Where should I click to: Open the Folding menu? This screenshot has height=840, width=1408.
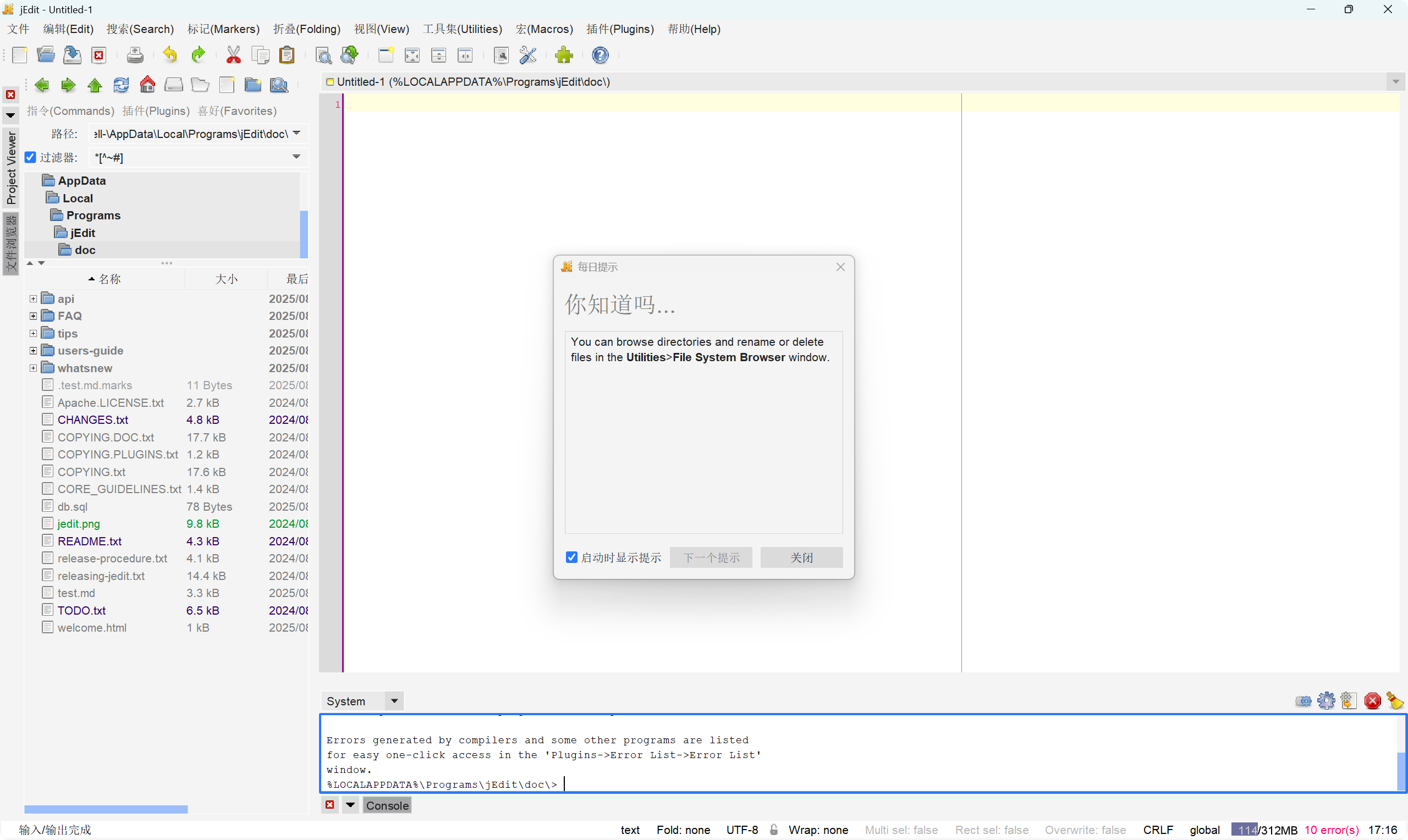[x=306, y=29]
